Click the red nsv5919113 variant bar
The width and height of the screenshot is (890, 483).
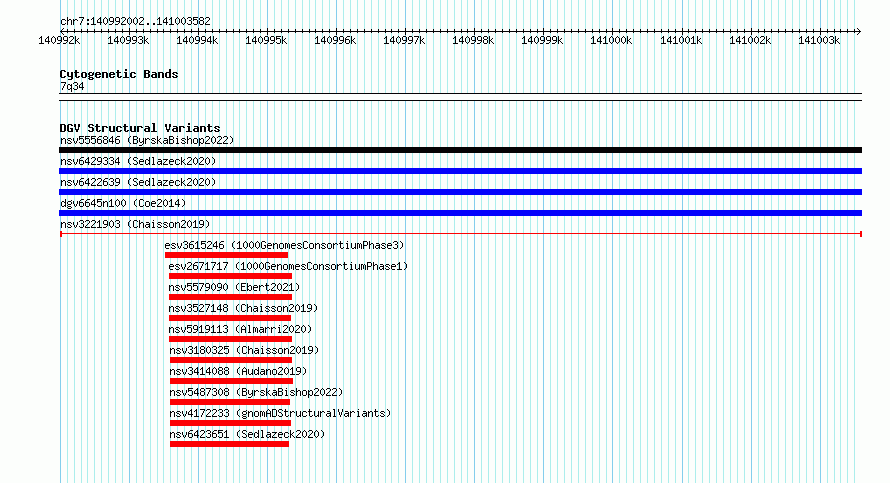[230, 339]
